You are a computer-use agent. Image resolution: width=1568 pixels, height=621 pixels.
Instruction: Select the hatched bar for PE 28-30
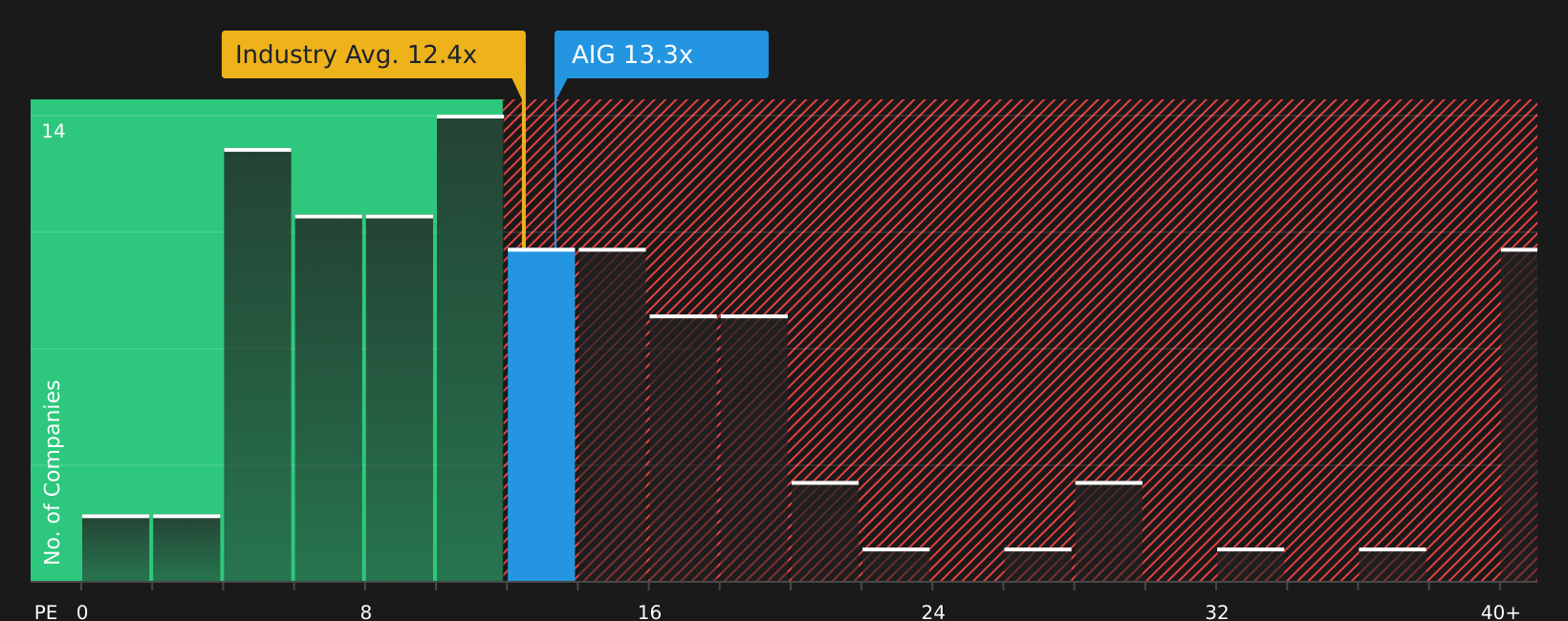(x=1109, y=531)
